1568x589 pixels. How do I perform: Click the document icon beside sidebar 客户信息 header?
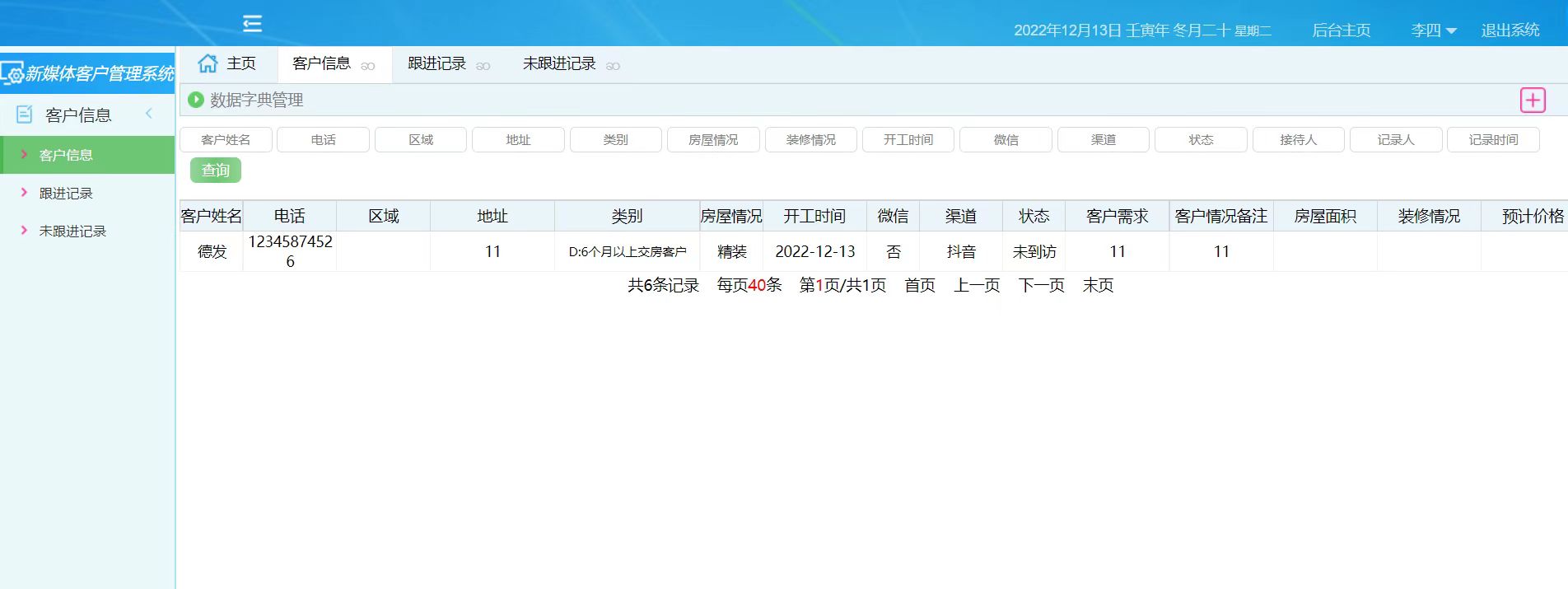coord(25,115)
